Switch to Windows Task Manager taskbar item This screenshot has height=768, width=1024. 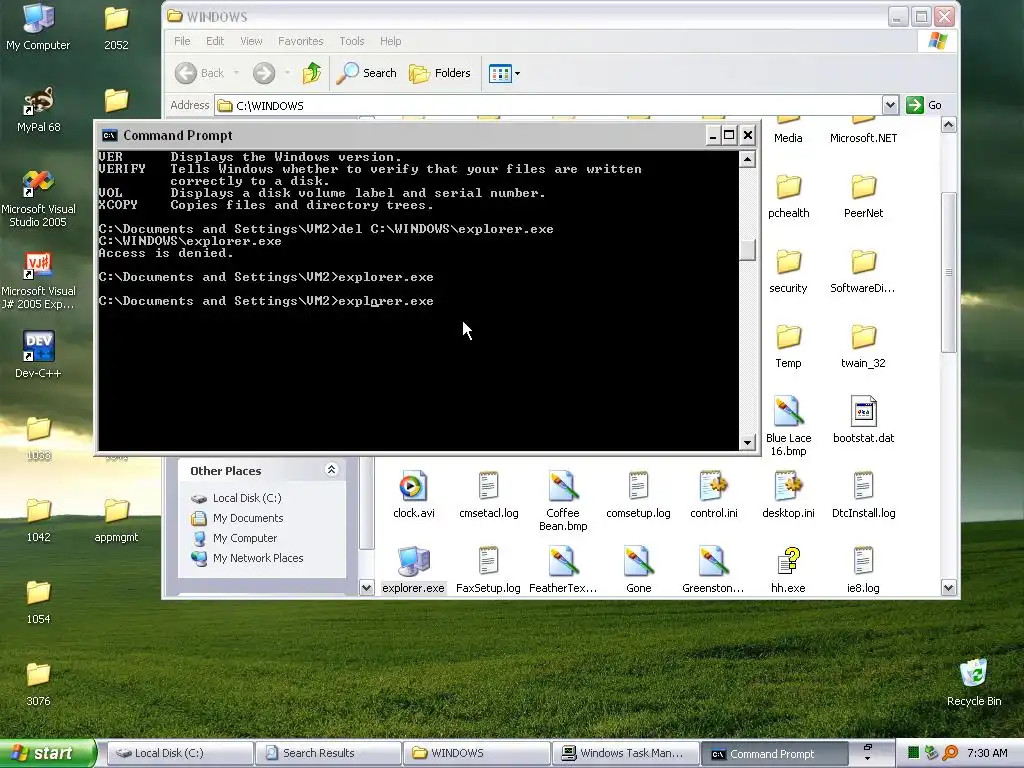624,753
